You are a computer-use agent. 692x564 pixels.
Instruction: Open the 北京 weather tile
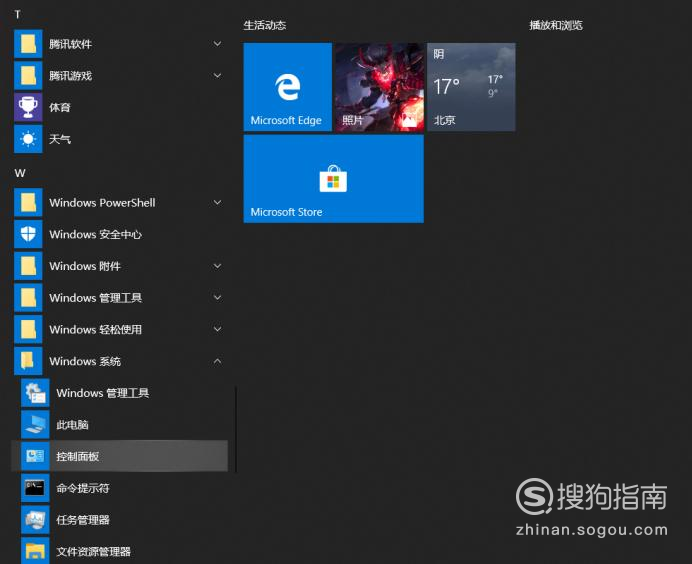[471, 87]
